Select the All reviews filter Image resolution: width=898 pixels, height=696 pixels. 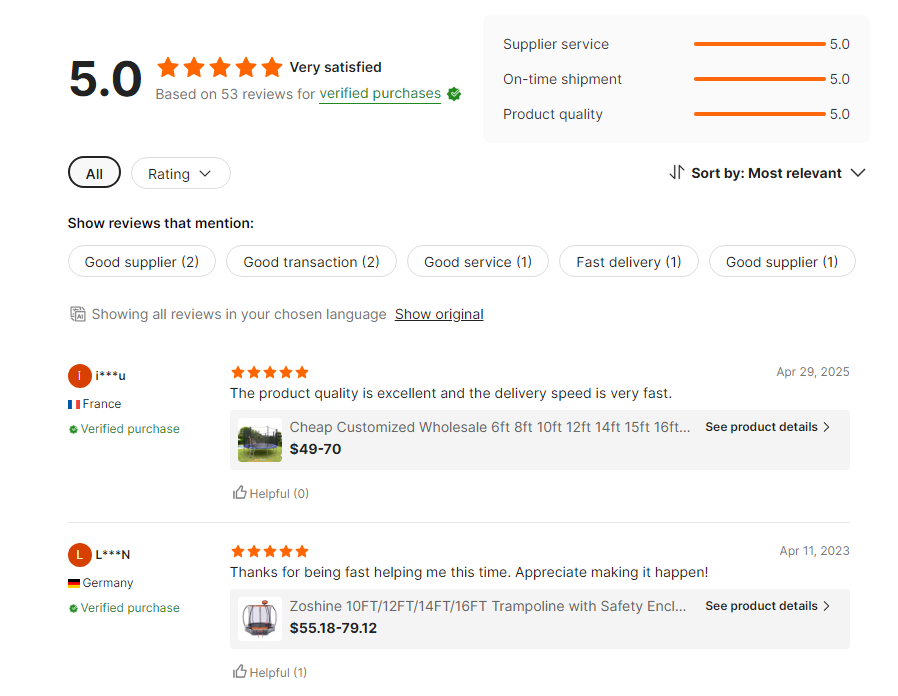(94, 173)
